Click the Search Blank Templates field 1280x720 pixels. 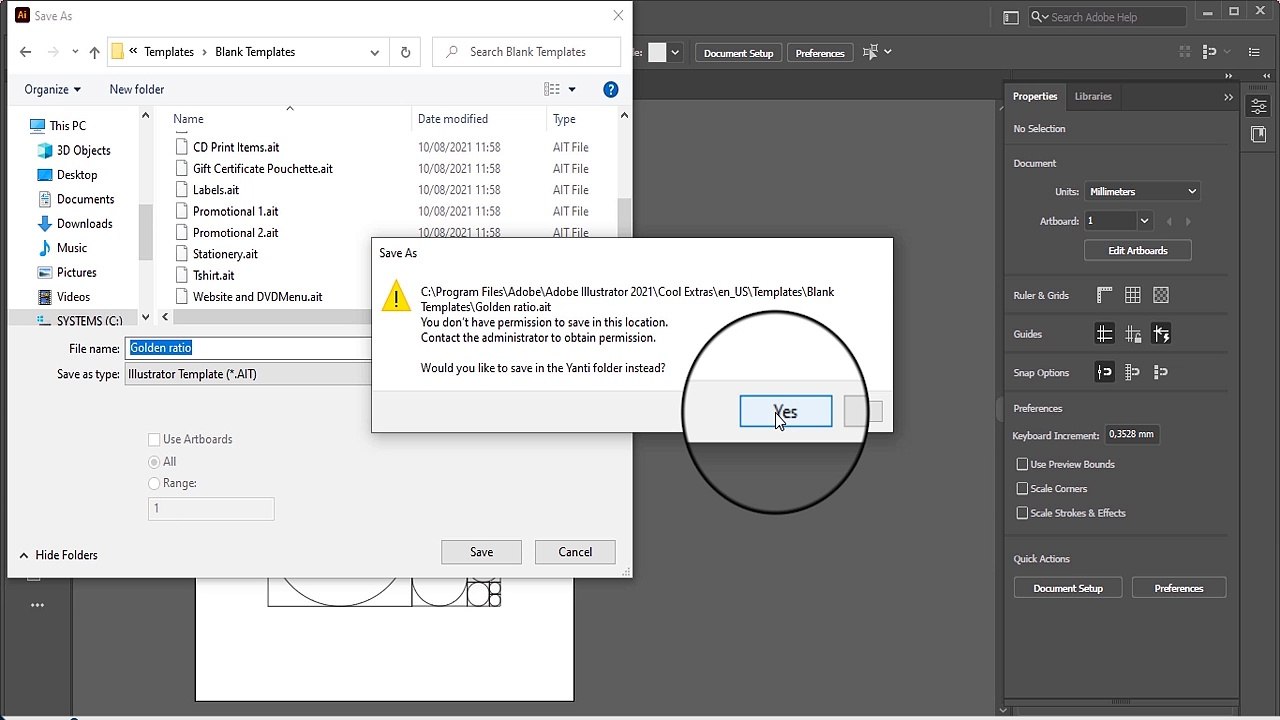526,52
